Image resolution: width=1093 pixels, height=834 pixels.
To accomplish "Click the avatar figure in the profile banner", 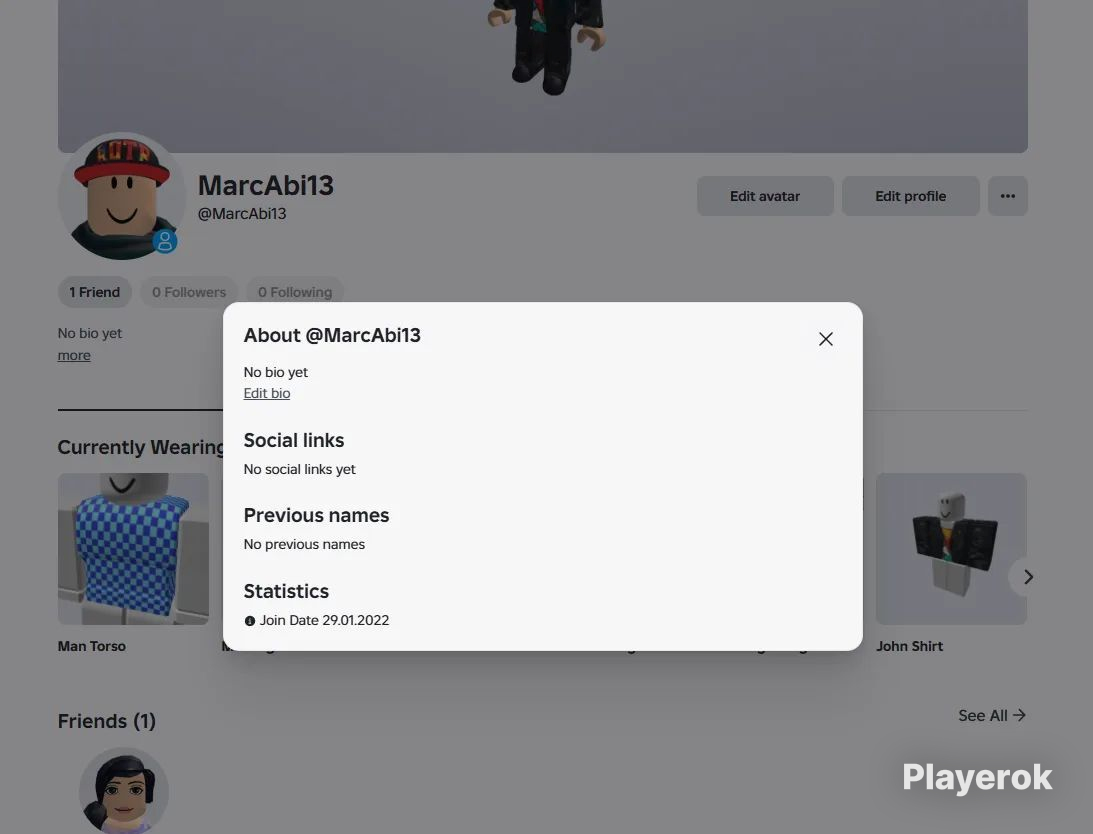I will (546, 45).
